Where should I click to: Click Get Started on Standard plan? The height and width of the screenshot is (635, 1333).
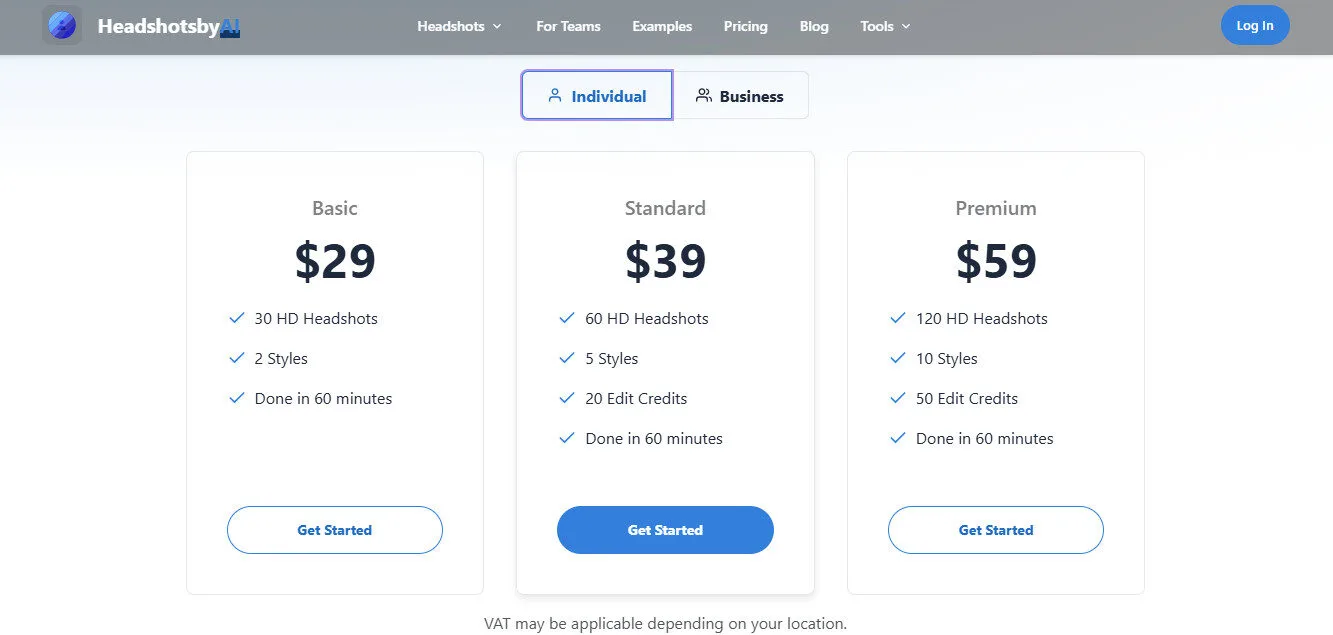click(x=665, y=530)
